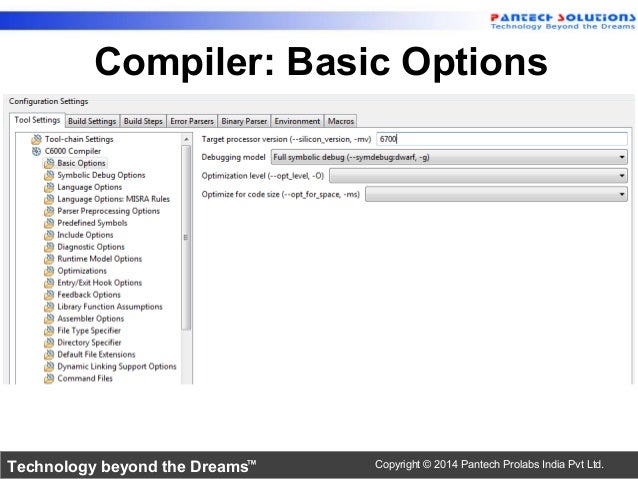The image size is (638, 479).
Task: Open the Error Parsers tab
Action: tap(192, 121)
